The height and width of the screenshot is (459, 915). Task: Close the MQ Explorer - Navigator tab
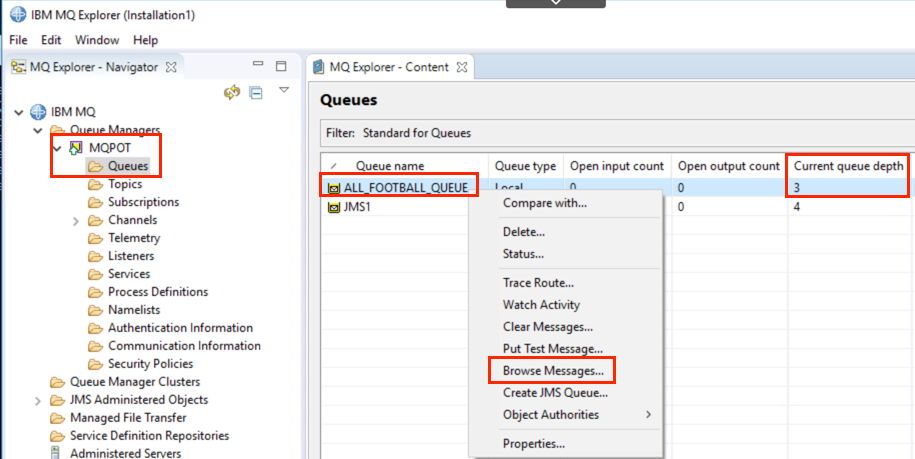170,67
